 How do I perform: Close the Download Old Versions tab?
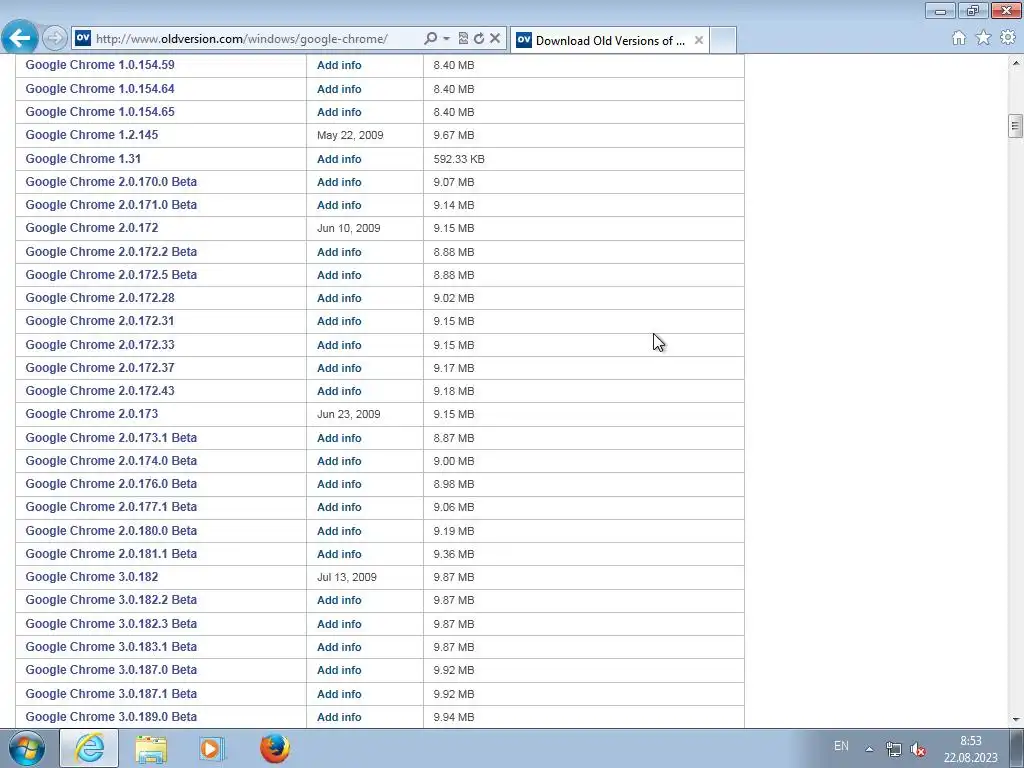click(x=699, y=40)
